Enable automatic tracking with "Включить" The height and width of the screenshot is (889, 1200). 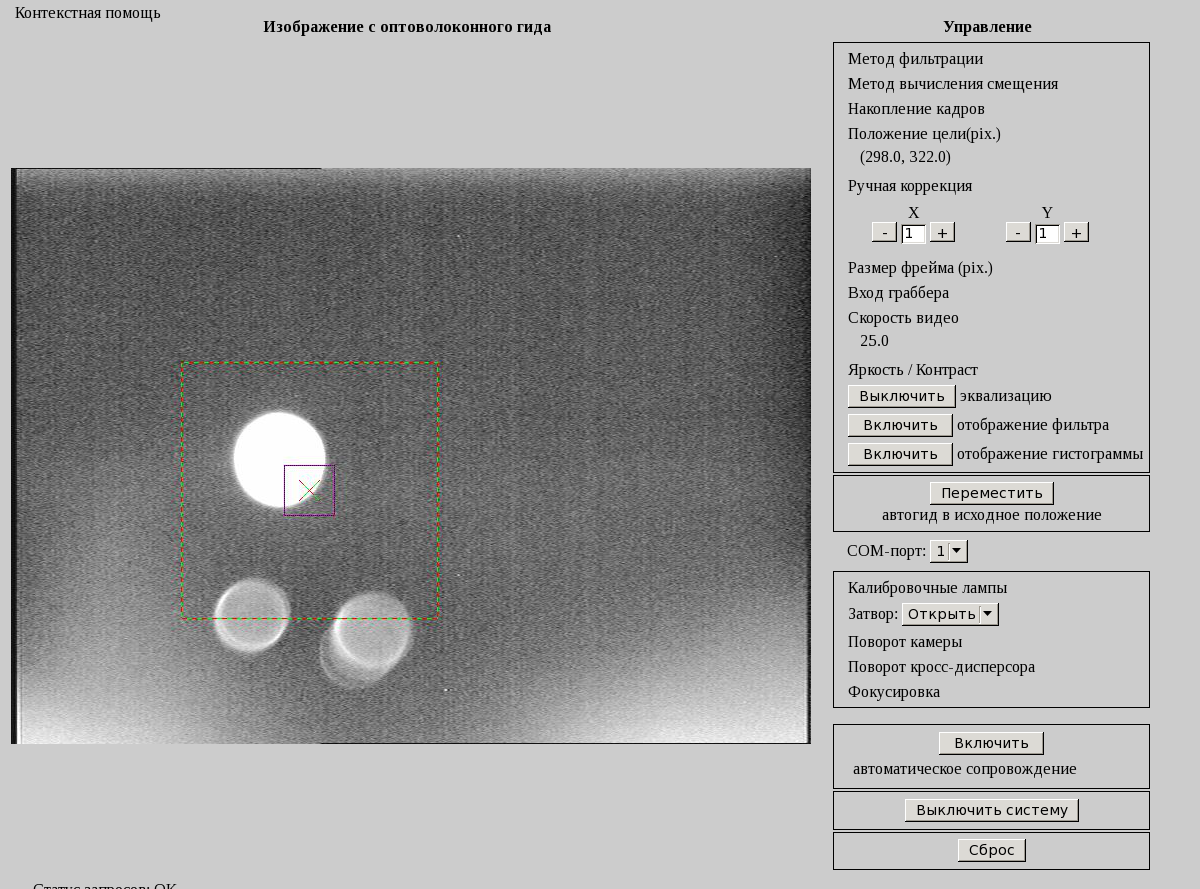(x=991, y=742)
